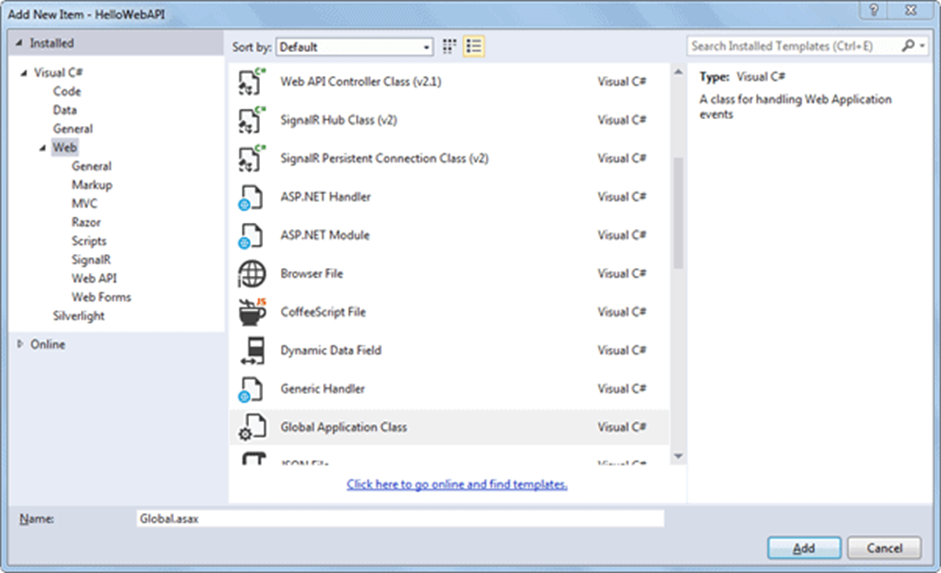941x573 pixels.
Task: Click the template list scrollbar thumb
Action: [678, 213]
